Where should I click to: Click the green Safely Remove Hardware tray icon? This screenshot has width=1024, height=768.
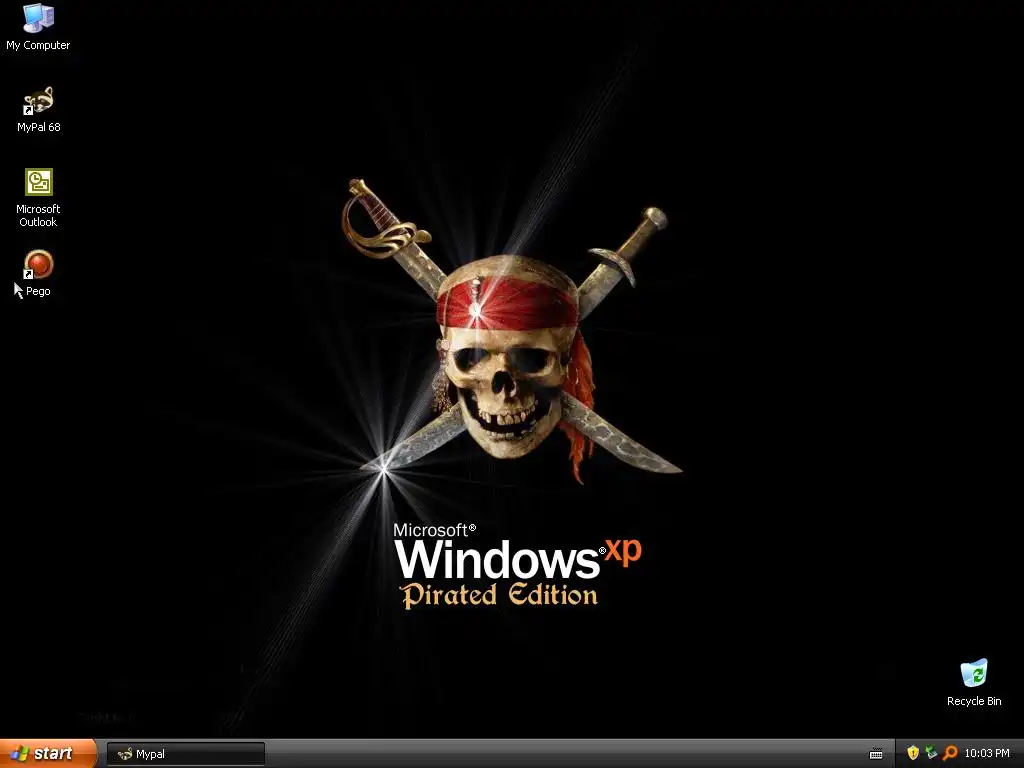tap(931, 753)
